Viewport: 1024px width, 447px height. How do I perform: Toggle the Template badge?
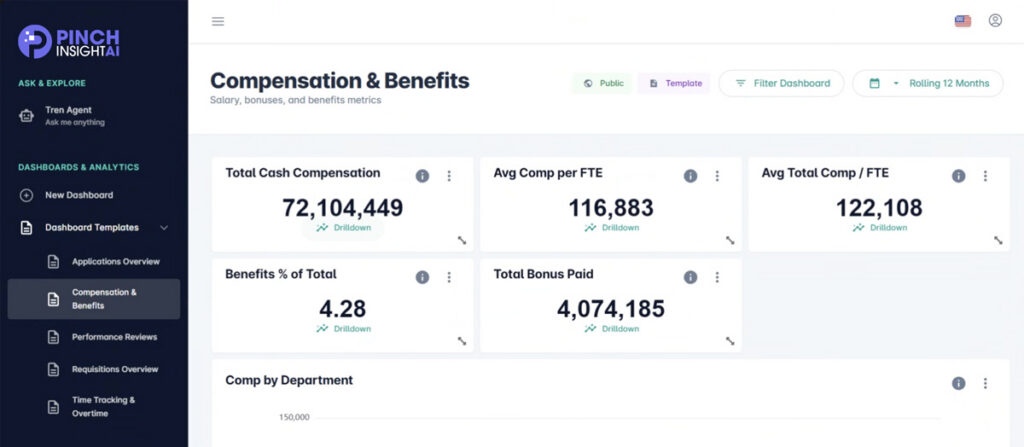click(x=675, y=83)
